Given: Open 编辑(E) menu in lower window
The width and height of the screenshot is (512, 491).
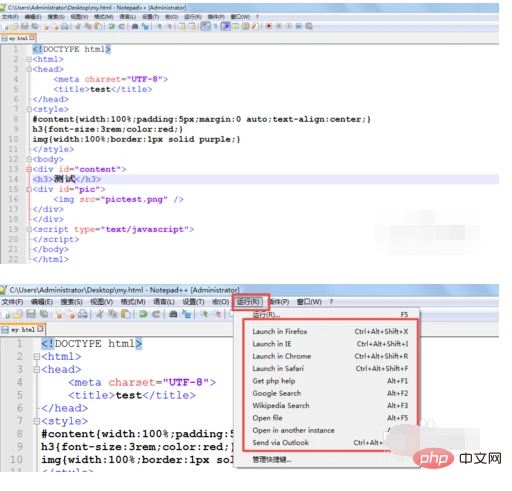Looking at the screenshot, I should point(42,302).
